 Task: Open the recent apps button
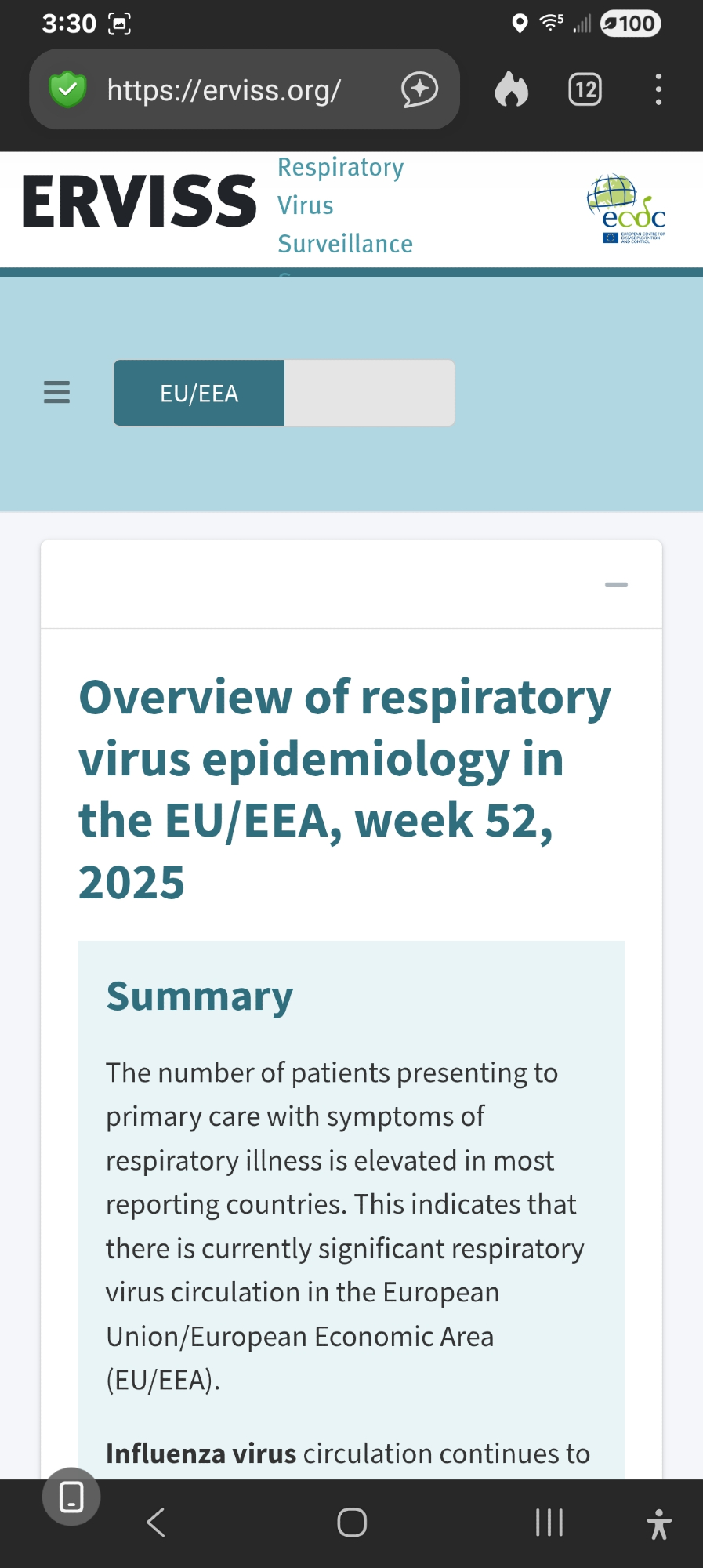click(x=549, y=1523)
